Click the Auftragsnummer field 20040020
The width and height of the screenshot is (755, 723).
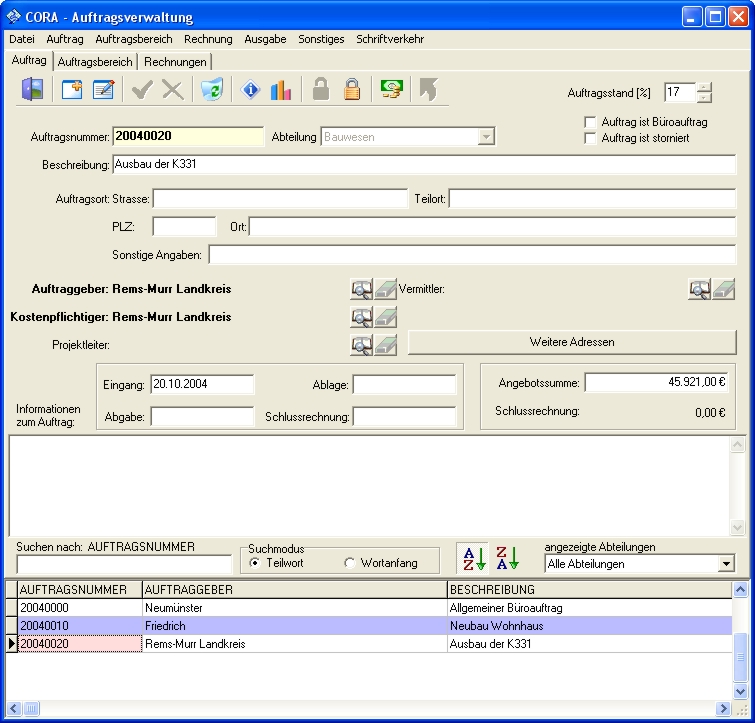[188, 136]
